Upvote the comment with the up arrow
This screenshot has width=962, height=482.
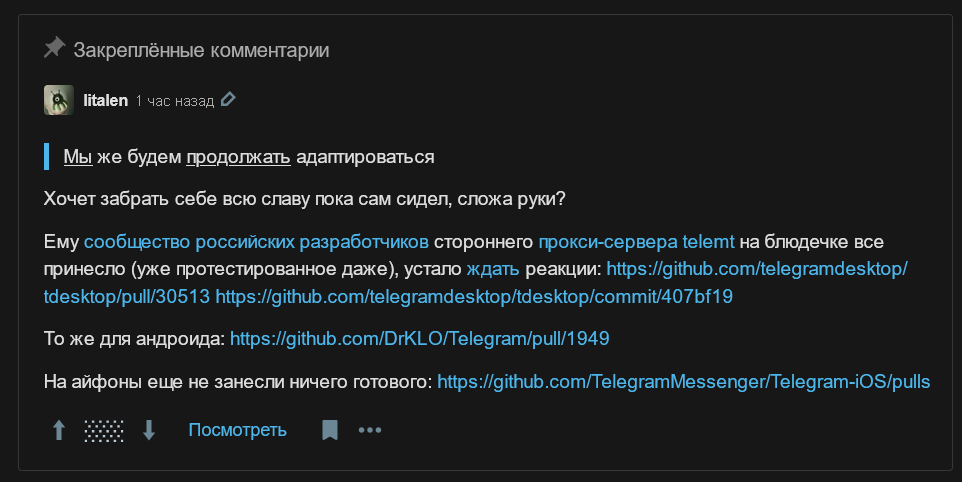tap(59, 430)
